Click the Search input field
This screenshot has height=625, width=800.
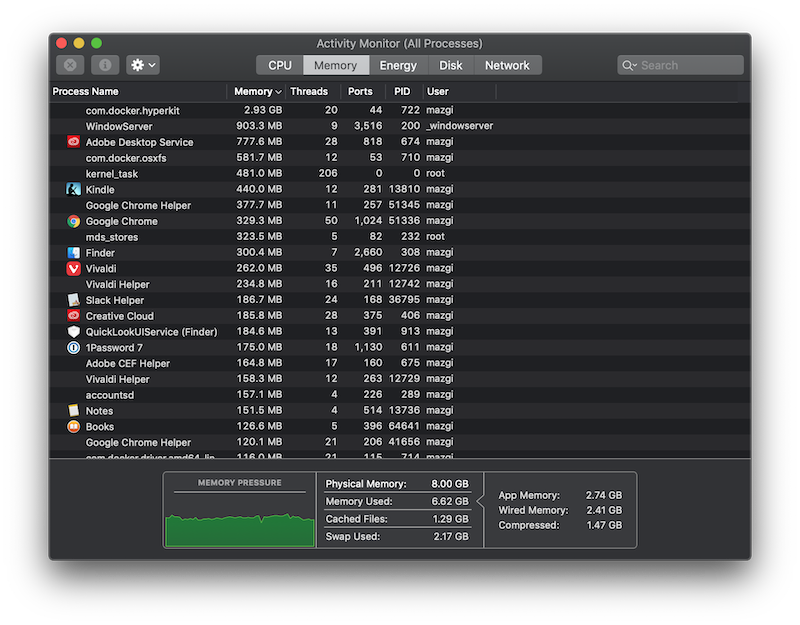click(x=681, y=65)
